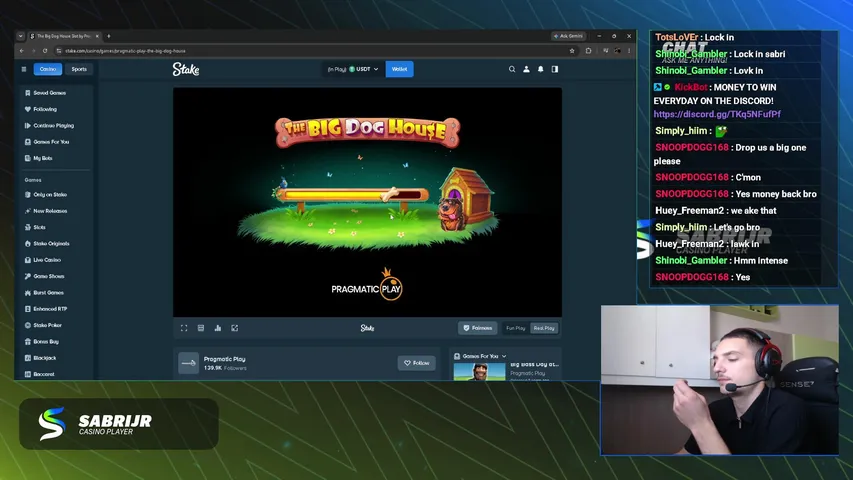Open Following in sidebar
The image size is (853, 480).
pos(45,109)
